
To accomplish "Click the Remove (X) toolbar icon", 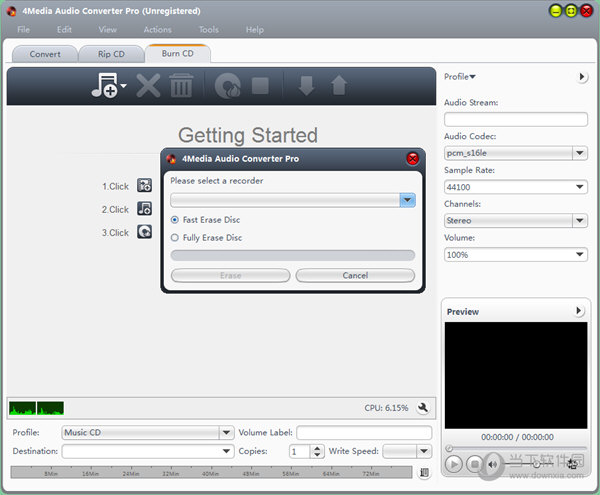I will pyautogui.click(x=148, y=86).
